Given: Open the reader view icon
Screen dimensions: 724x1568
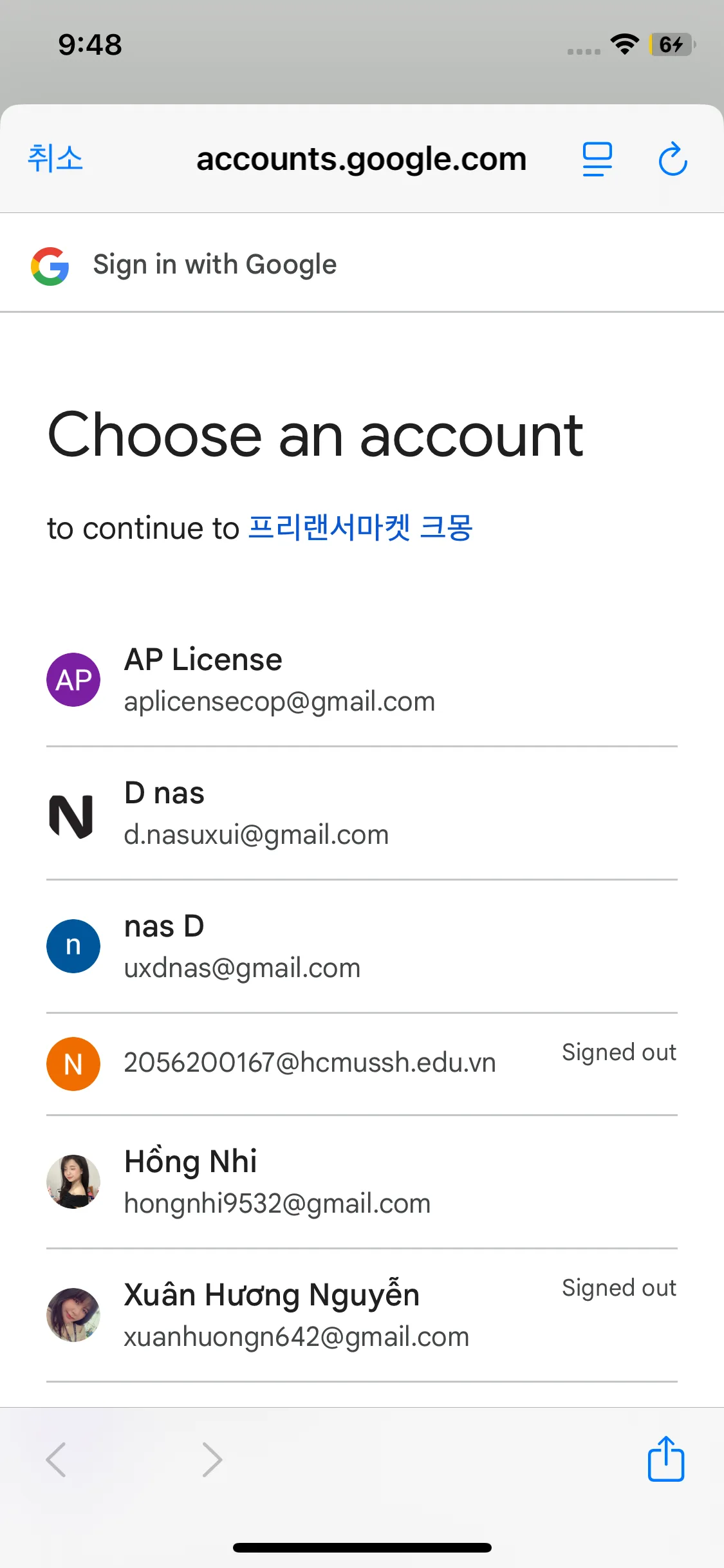Looking at the screenshot, I should tap(597, 159).
